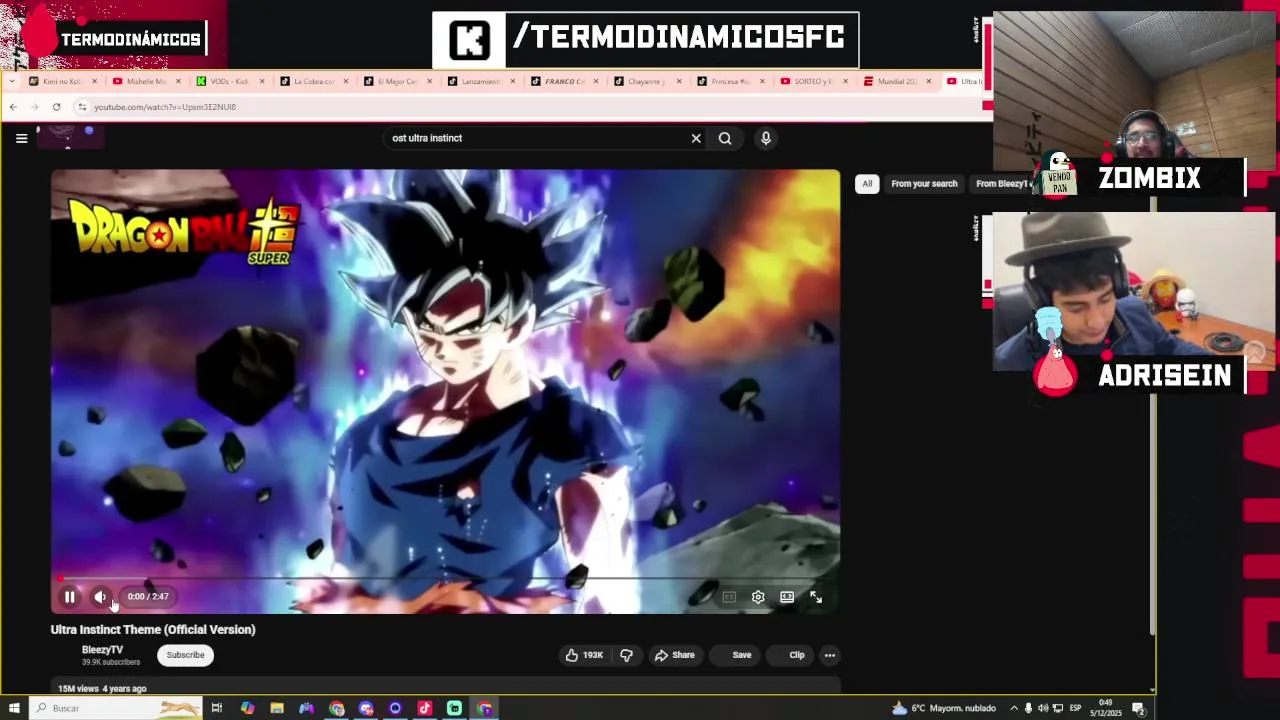The height and width of the screenshot is (720, 1280).
Task: Start voice search with microphone icon
Action: pyautogui.click(x=766, y=138)
